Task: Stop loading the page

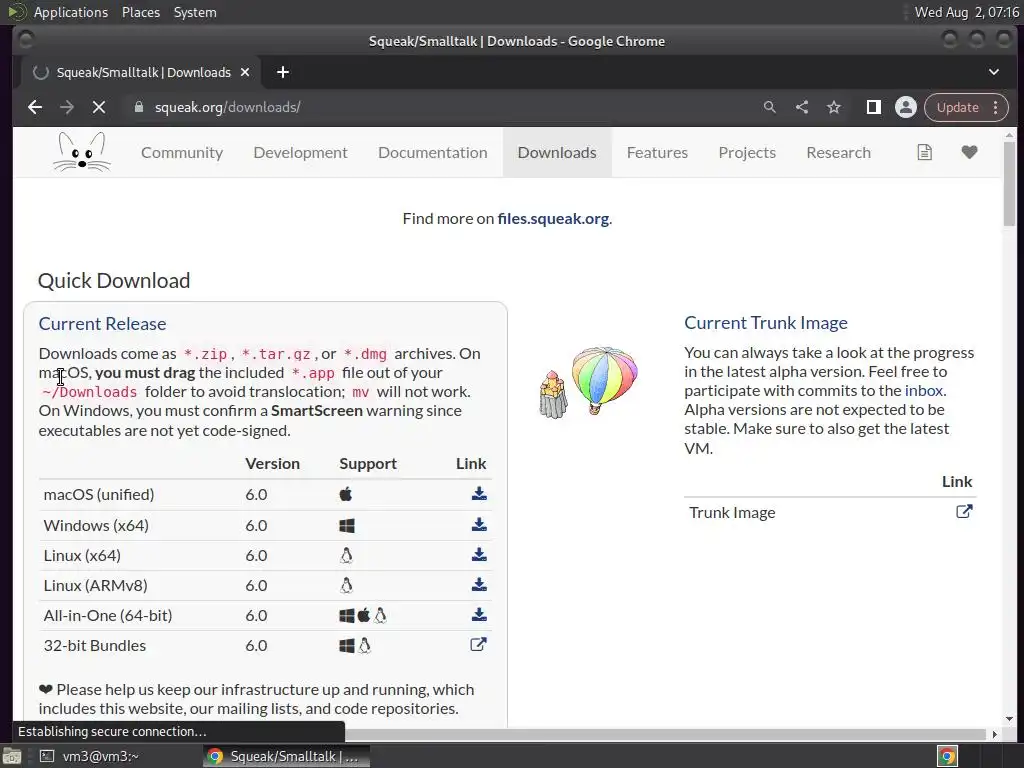Action: (99, 107)
